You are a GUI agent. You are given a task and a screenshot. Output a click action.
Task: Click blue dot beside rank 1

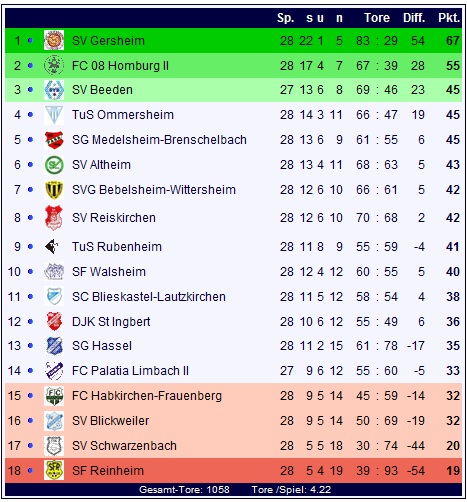point(30,40)
